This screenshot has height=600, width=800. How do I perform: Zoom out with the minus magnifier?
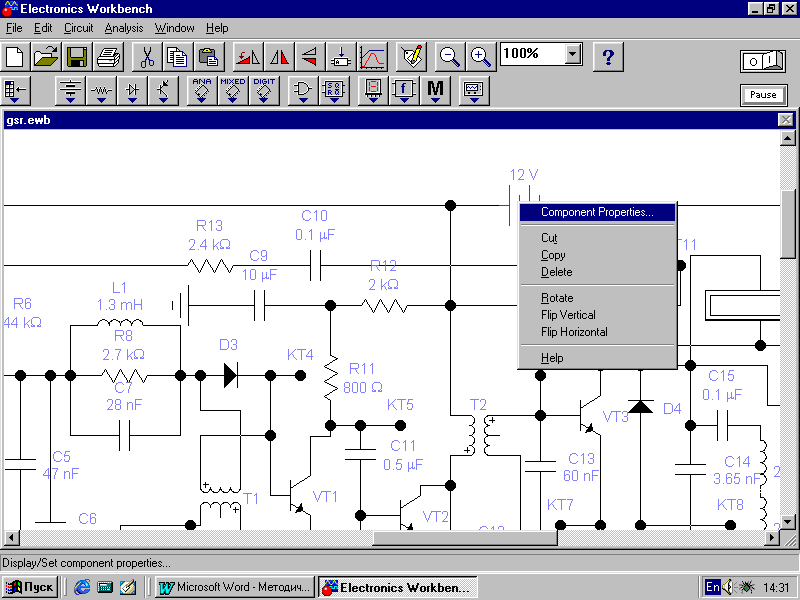[x=449, y=56]
